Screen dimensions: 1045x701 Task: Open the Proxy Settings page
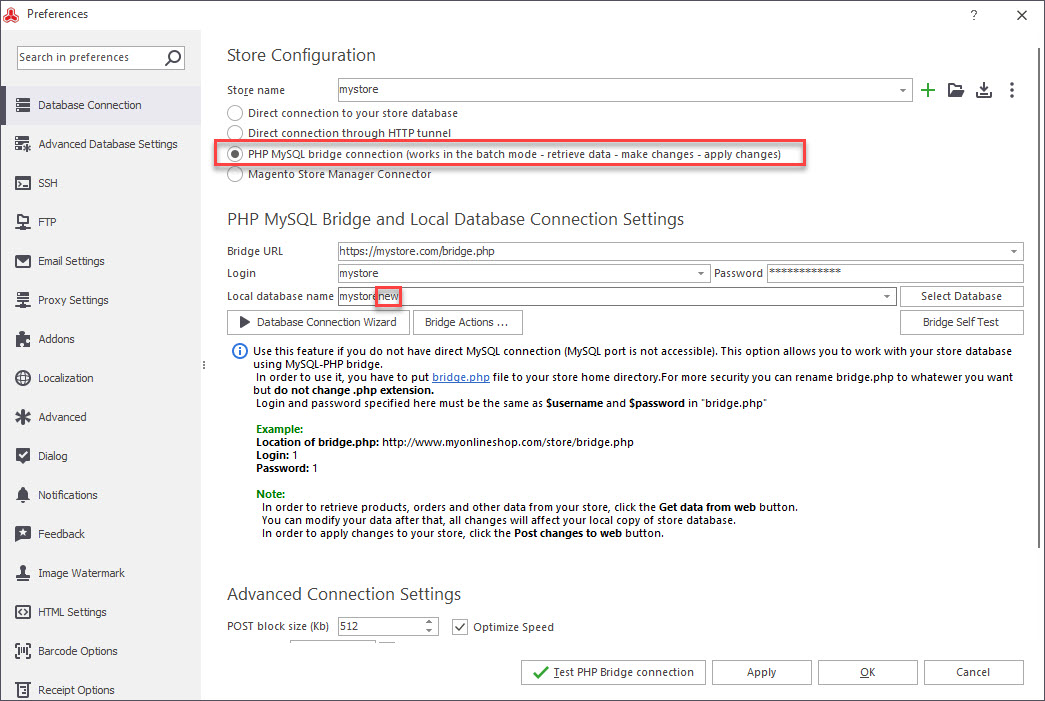click(x=101, y=300)
